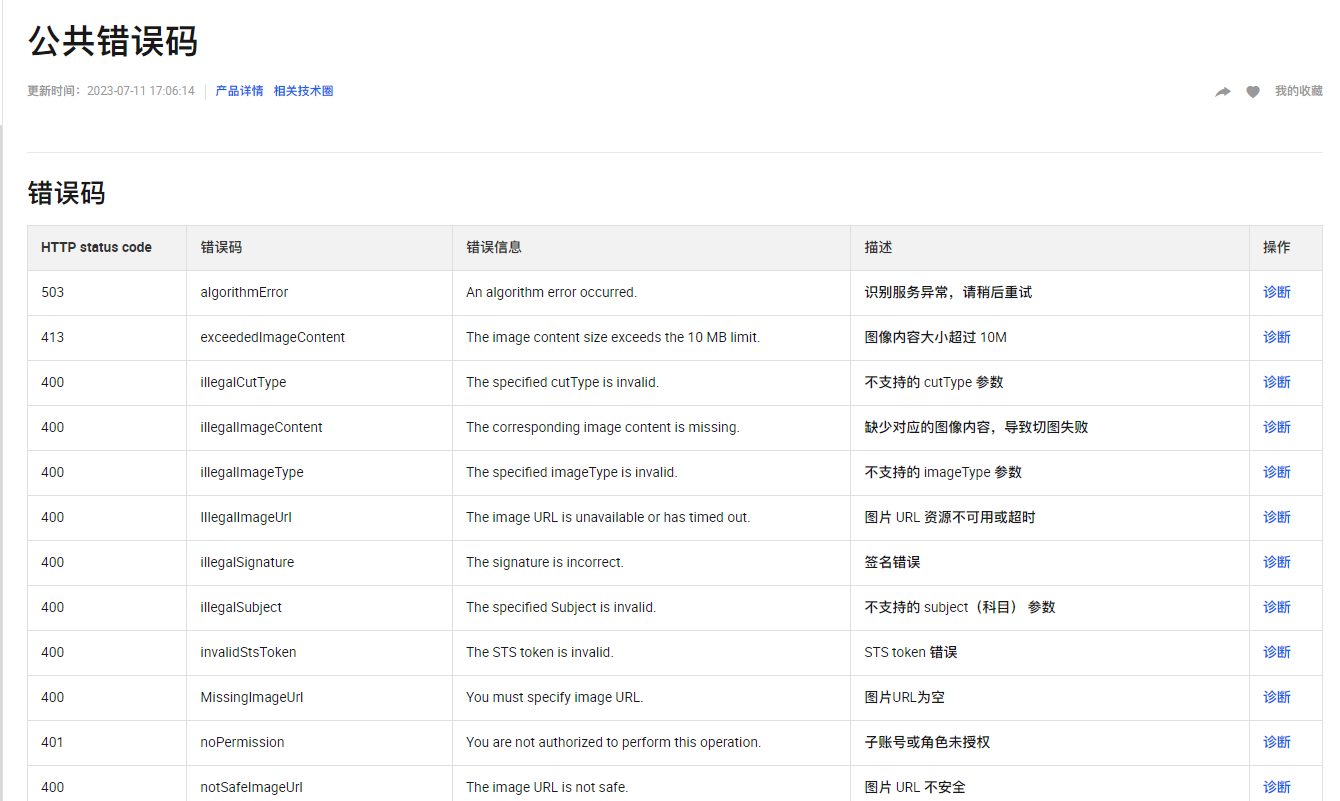This screenshot has height=801, width=1340.
Task: Click "The corresponding image content is missing."
Action: pos(603,427)
